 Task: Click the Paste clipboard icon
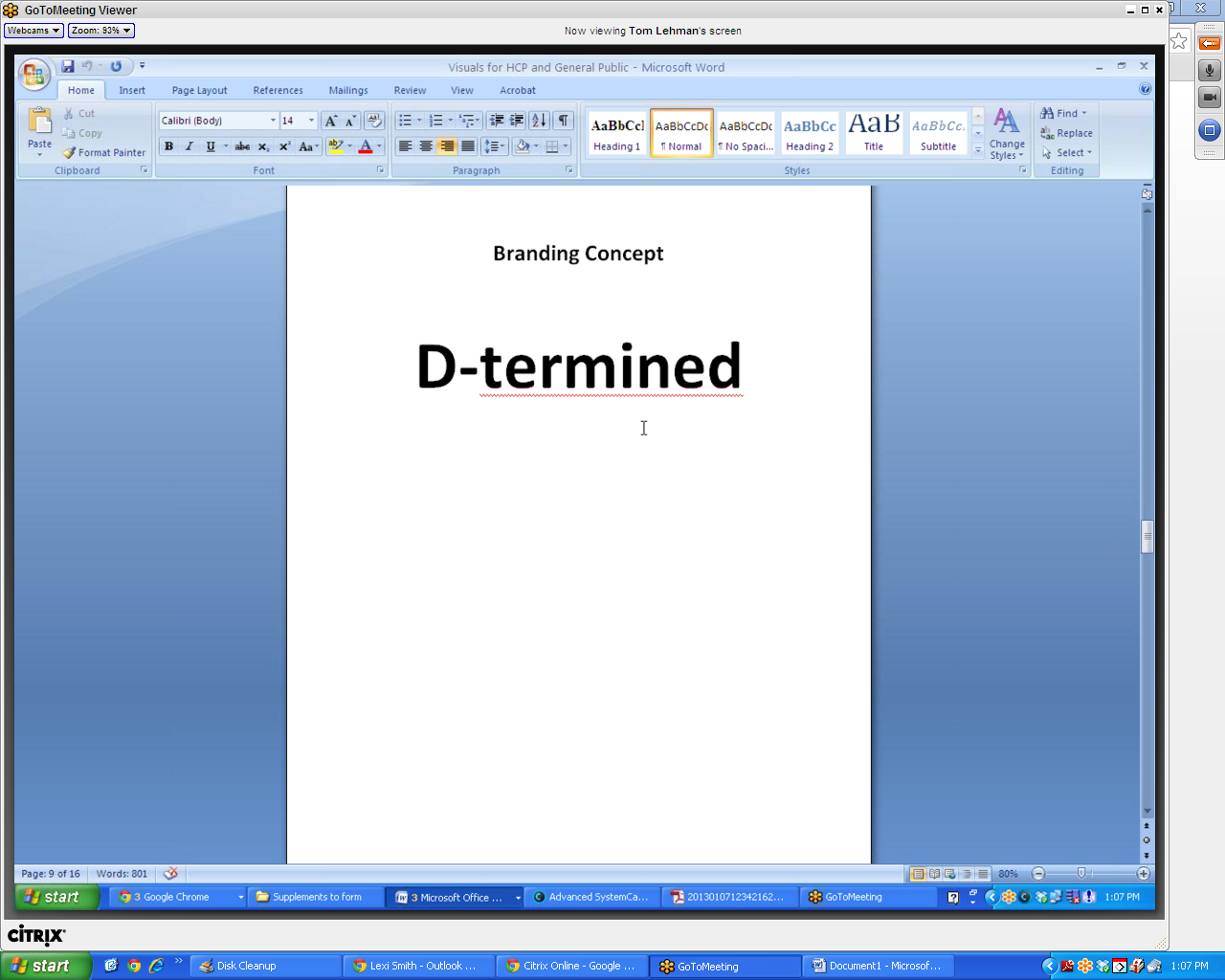tap(39, 122)
